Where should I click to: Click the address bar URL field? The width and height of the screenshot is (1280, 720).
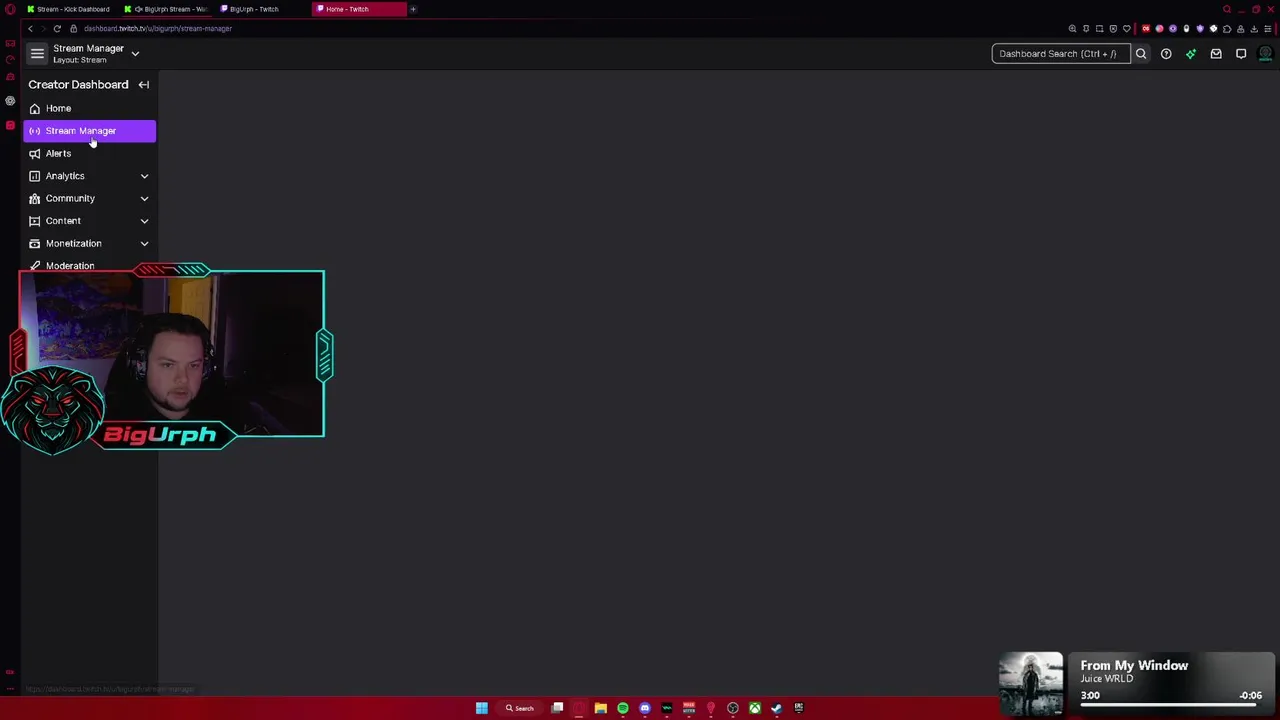coord(158,29)
